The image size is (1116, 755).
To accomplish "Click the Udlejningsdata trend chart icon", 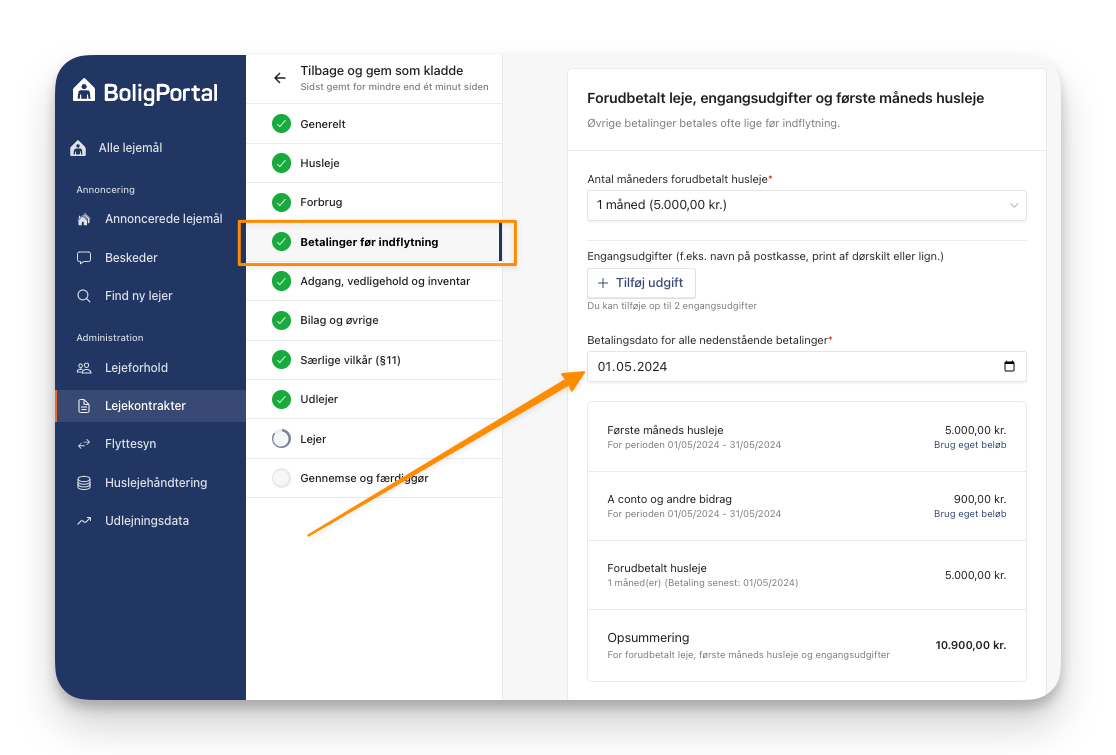I will tap(84, 521).
